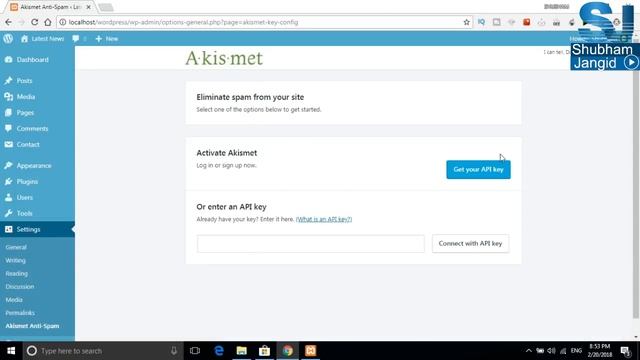Open XAMPP icon on taskbar
Screen dimensions: 640x360
[311, 351]
